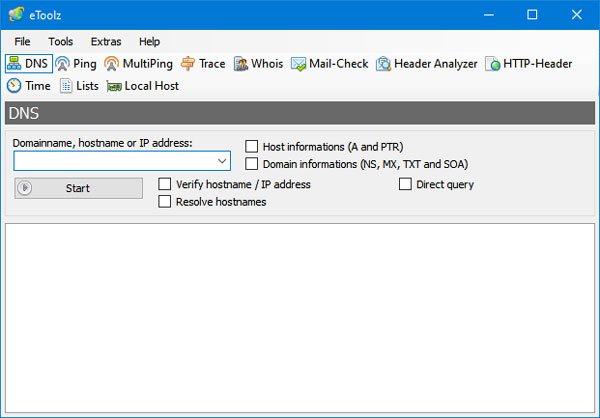Open the Extras menu
Viewport: 600px width, 418px height.
pyautogui.click(x=106, y=41)
